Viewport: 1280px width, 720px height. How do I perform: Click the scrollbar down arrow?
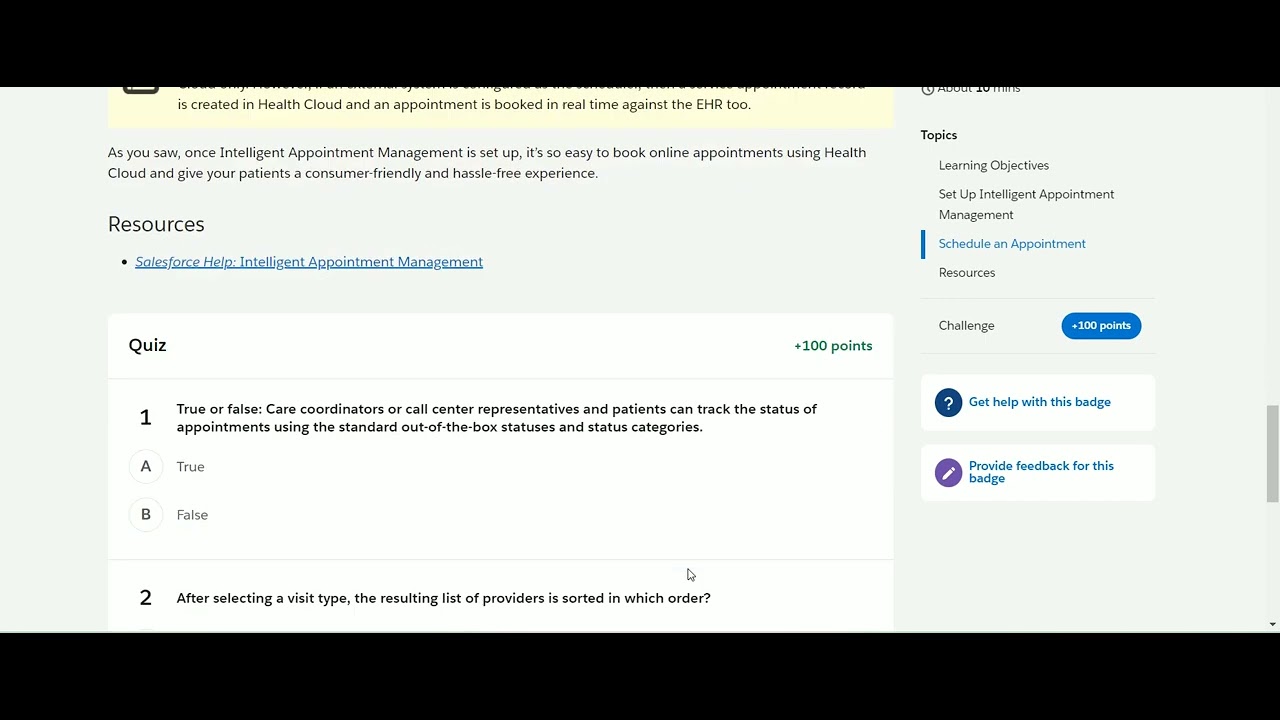pyautogui.click(x=1272, y=624)
